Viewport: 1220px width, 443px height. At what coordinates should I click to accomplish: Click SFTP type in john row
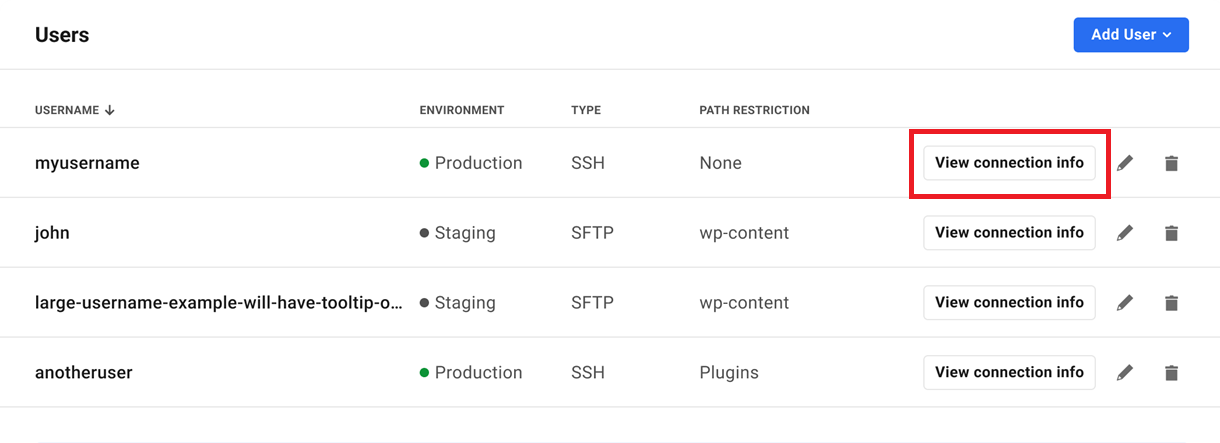click(x=592, y=233)
